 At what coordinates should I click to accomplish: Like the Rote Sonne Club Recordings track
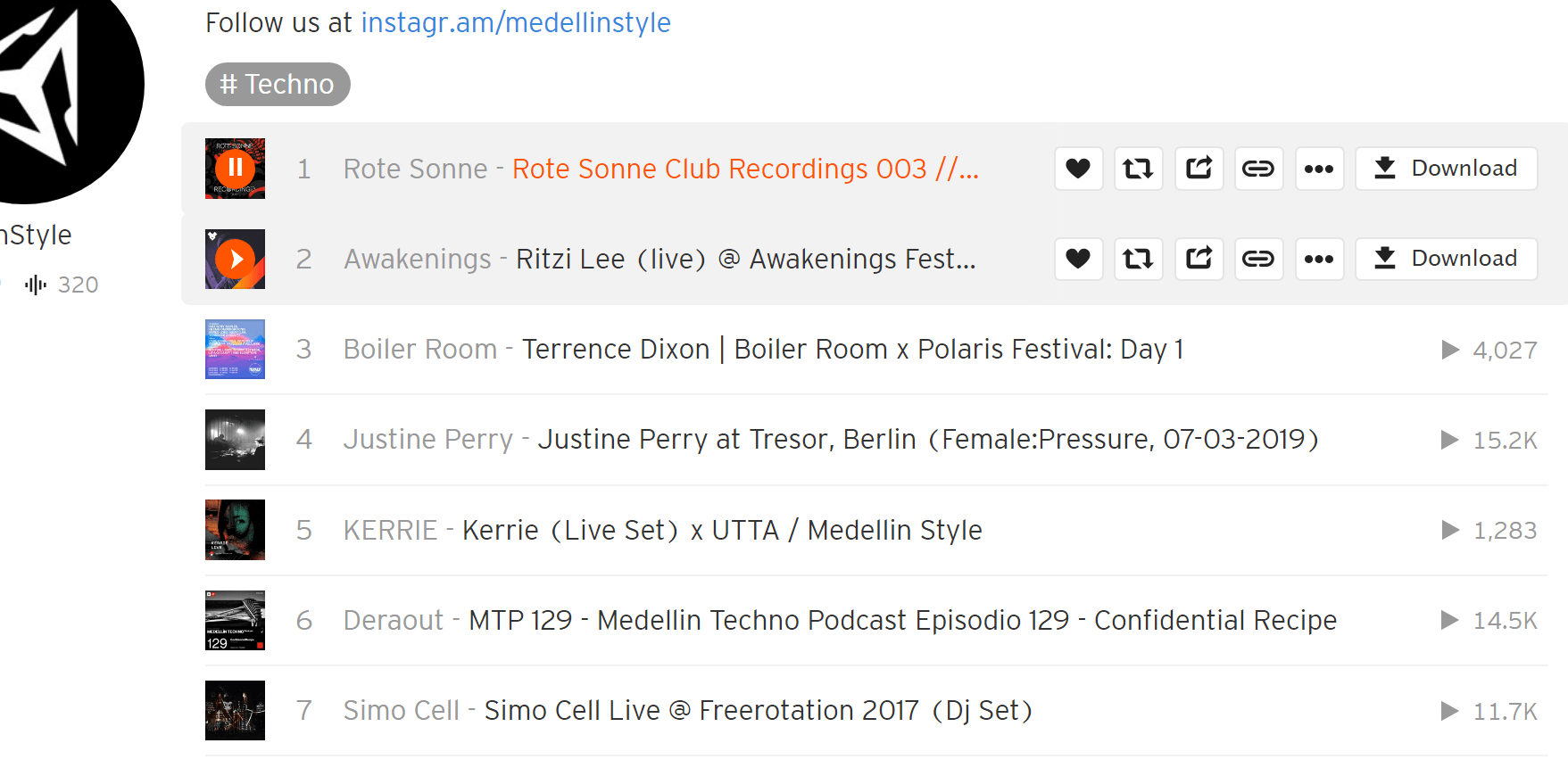tap(1078, 168)
